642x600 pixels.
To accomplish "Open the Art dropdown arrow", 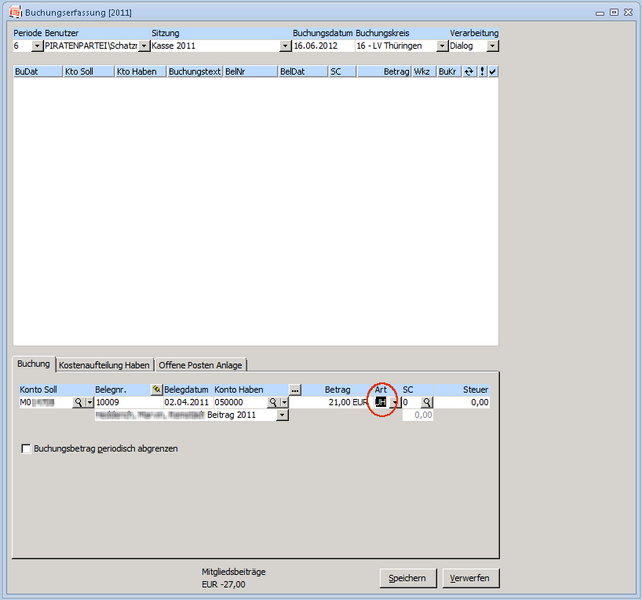I will 394,402.
